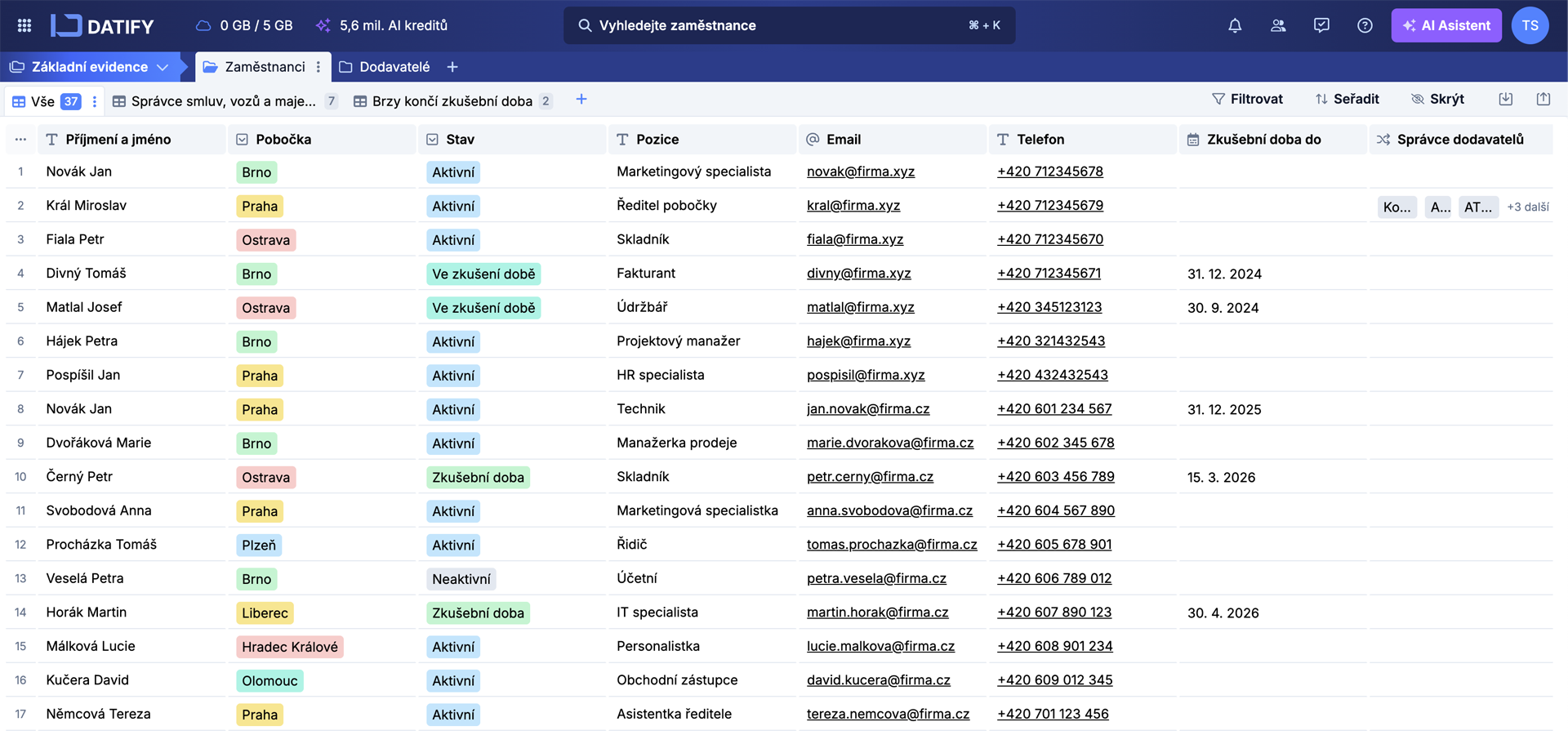Toggle hidden columns with Skrýt
The image size is (1568, 735).
pyautogui.click(x=1437, y=99)
